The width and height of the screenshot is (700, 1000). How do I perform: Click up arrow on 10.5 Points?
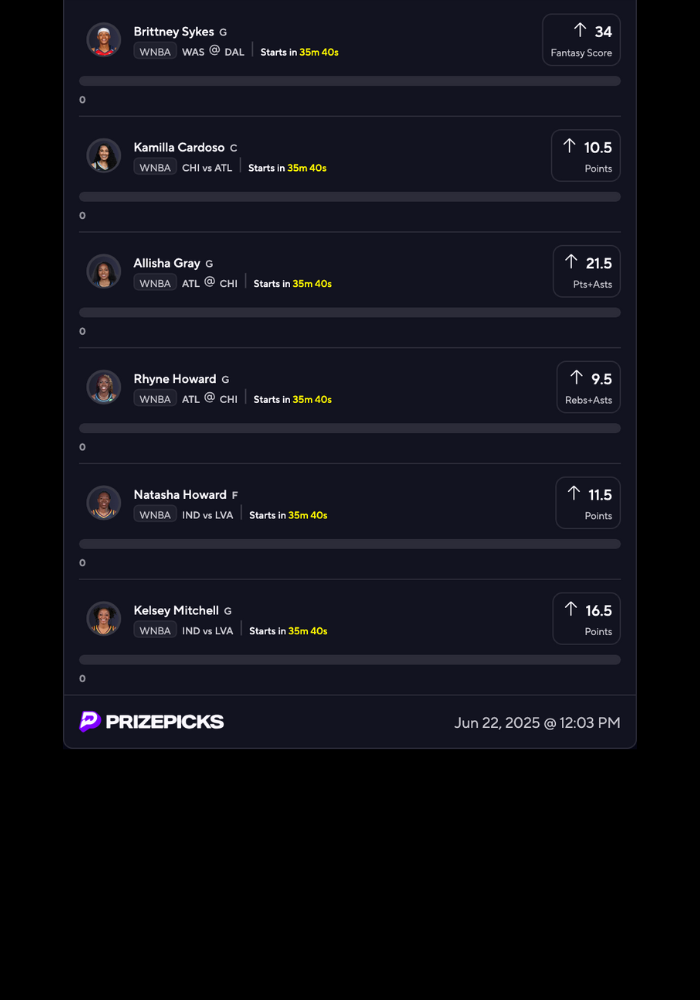pos(569,146)
